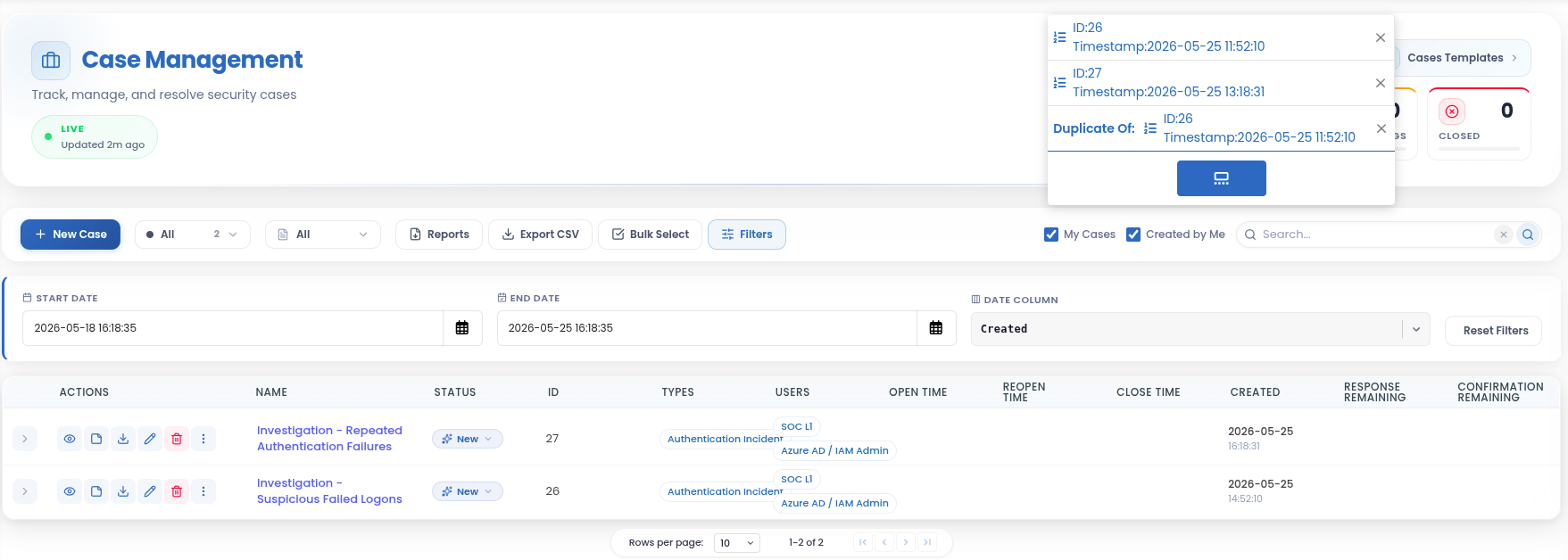This screenshot has width=1568, height=560.
Task: Dismiss the Duplicate Of ID:26 entry
Action: tap(1381, 128)
